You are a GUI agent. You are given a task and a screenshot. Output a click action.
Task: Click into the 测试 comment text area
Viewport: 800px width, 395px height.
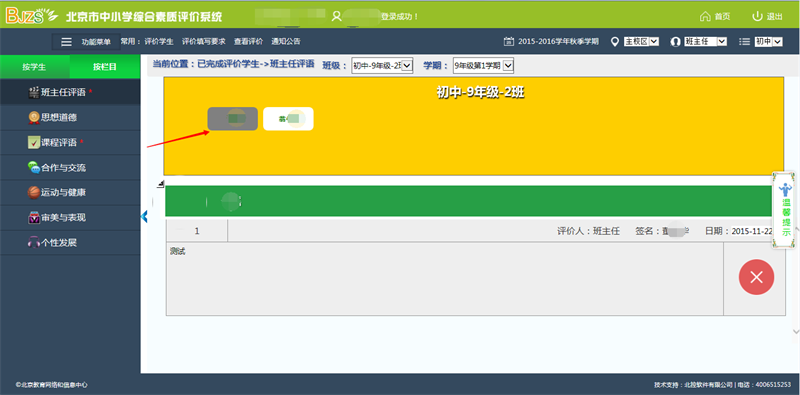[x=444, y=279]
